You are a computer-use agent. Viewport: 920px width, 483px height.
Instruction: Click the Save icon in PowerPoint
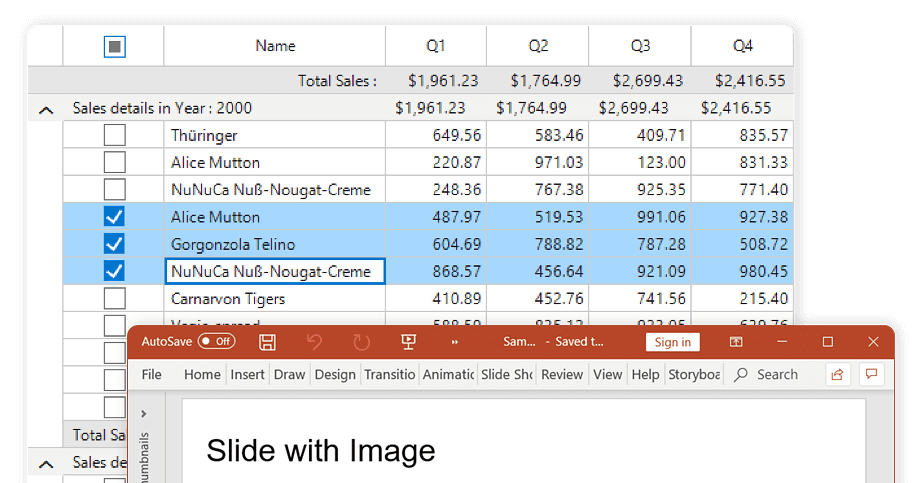tap(267, 342)
